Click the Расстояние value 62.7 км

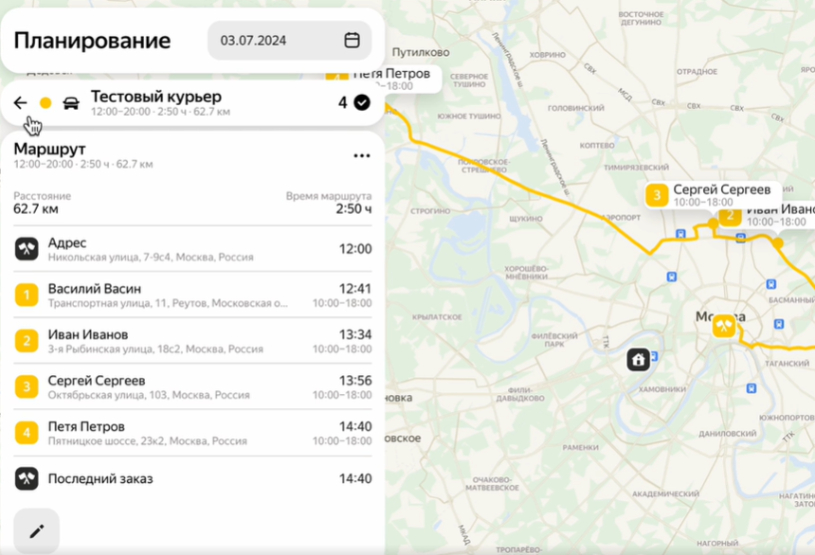36,209
